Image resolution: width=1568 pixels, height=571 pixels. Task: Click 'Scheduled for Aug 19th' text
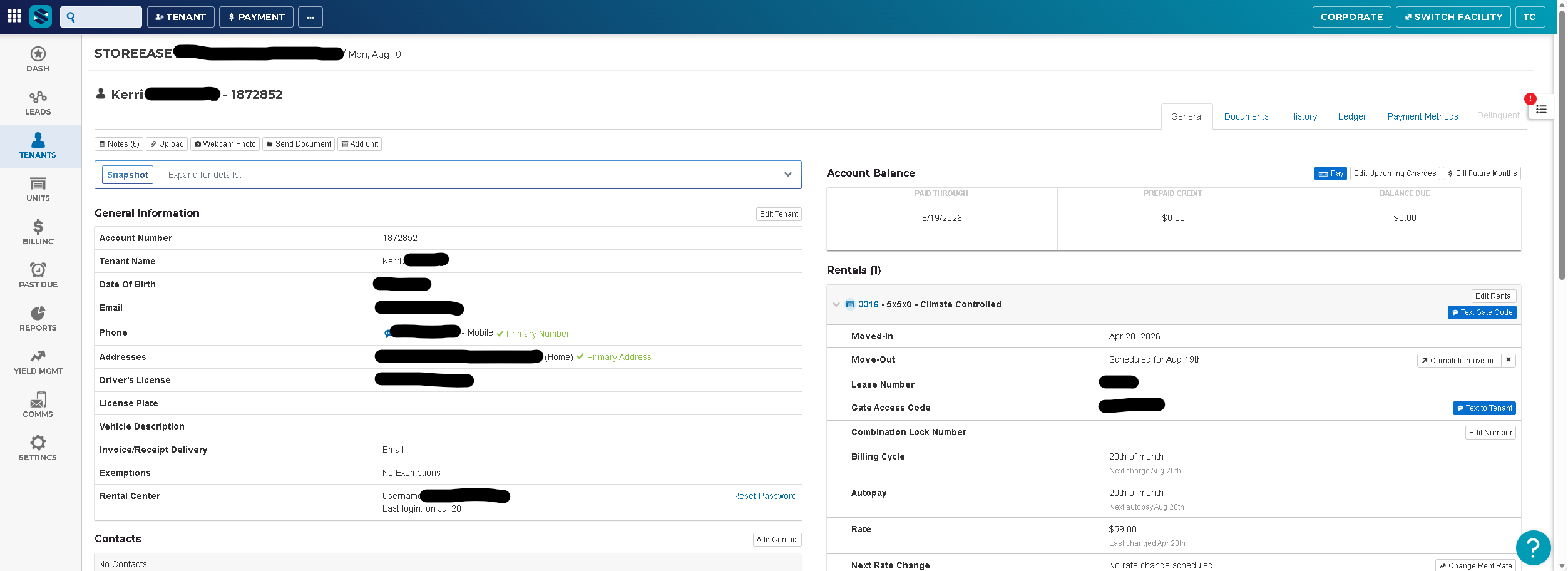coord(1156,359)
